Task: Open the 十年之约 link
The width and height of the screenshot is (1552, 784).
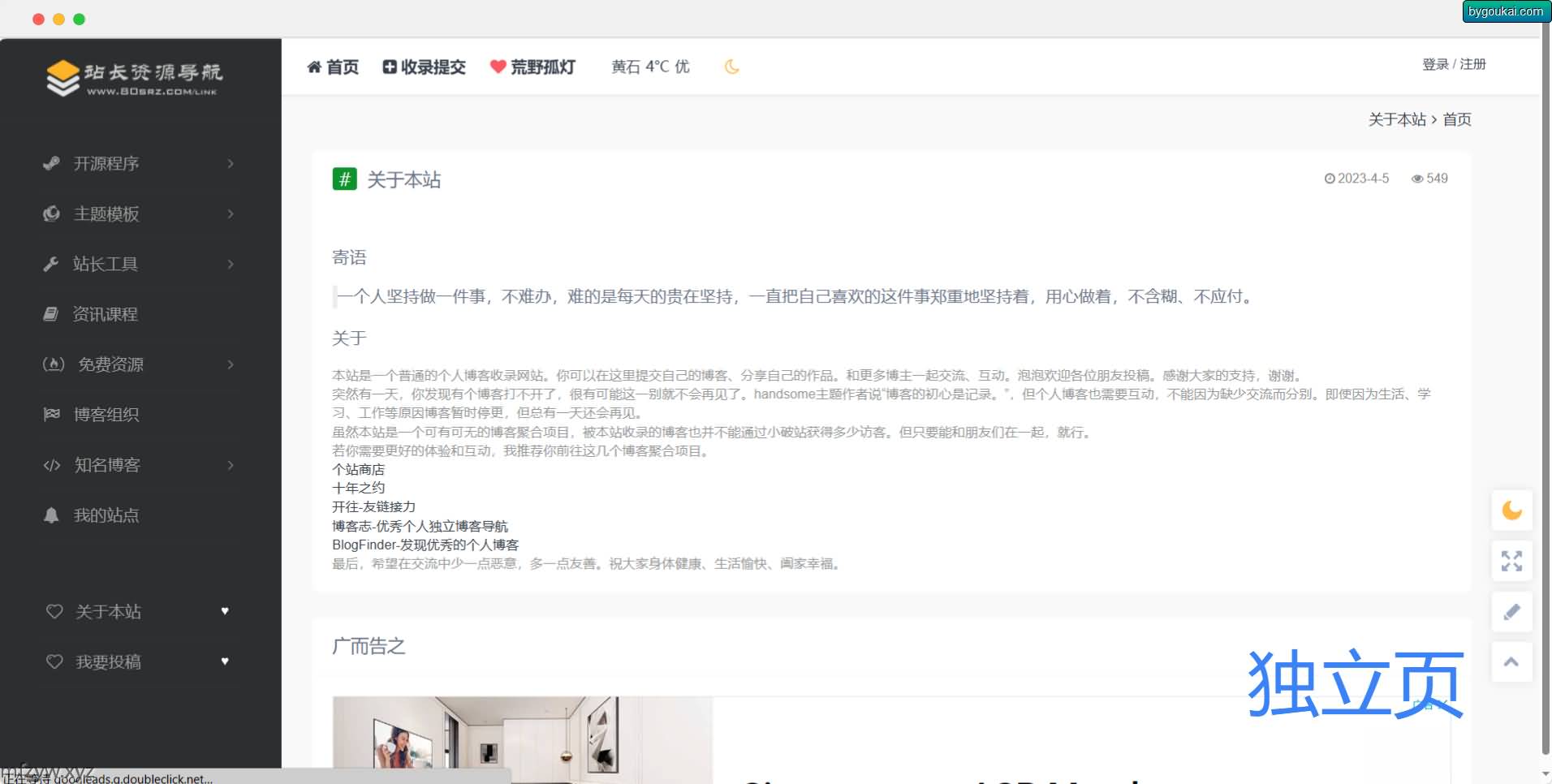Action: 358,488
